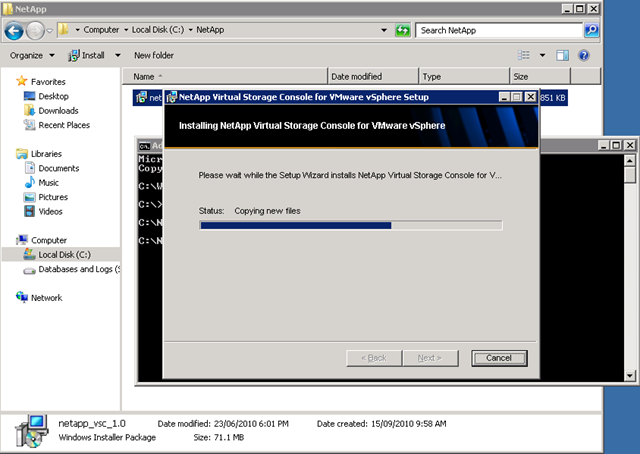The image size is (640, 454).
Task: Click the setup dialog title bar icon
Action: [171, 97]
